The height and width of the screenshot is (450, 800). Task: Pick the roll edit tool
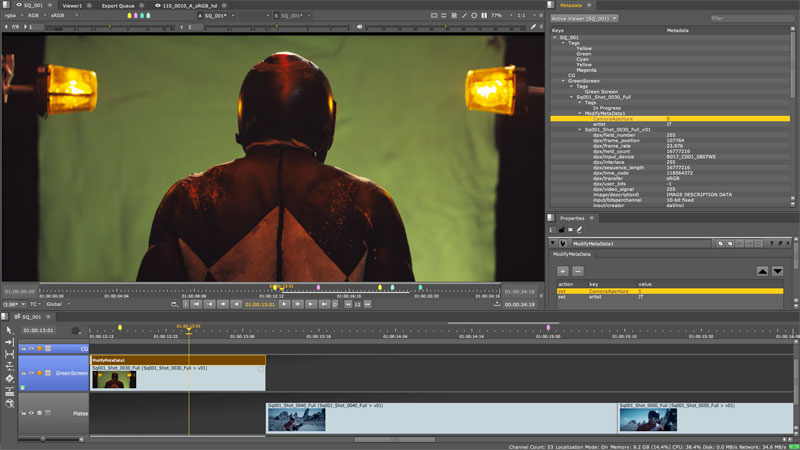click(x=9, y=366)
